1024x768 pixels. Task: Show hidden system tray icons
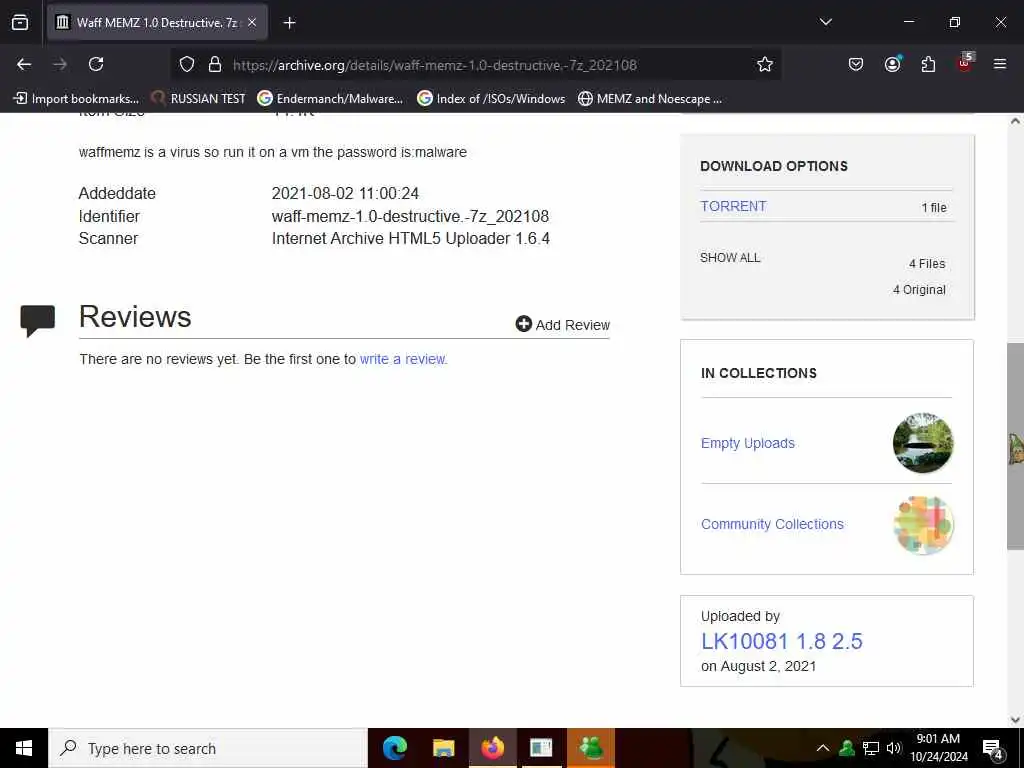823,748
